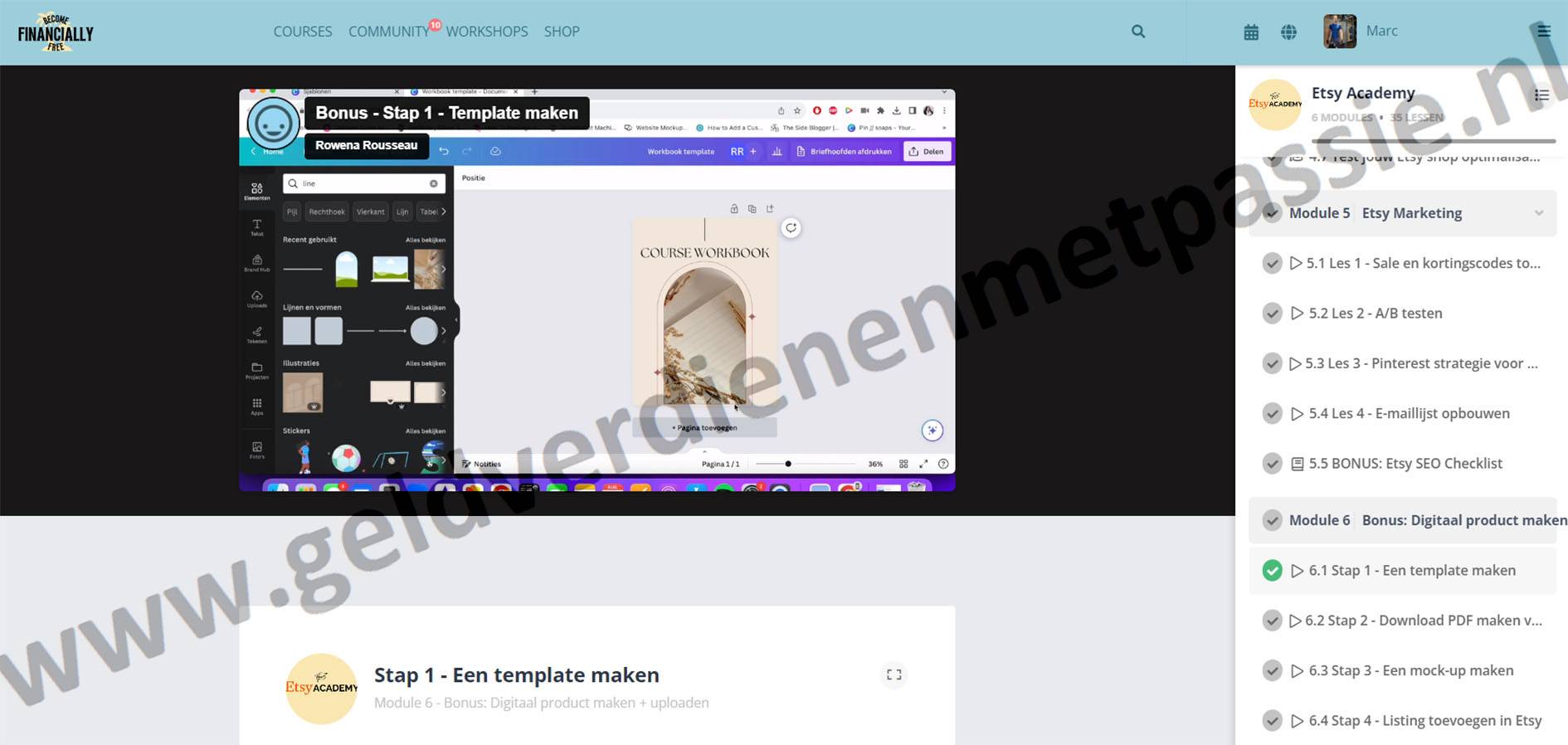
Task: Click the search magnifier icon
Action: point(1138,32)
